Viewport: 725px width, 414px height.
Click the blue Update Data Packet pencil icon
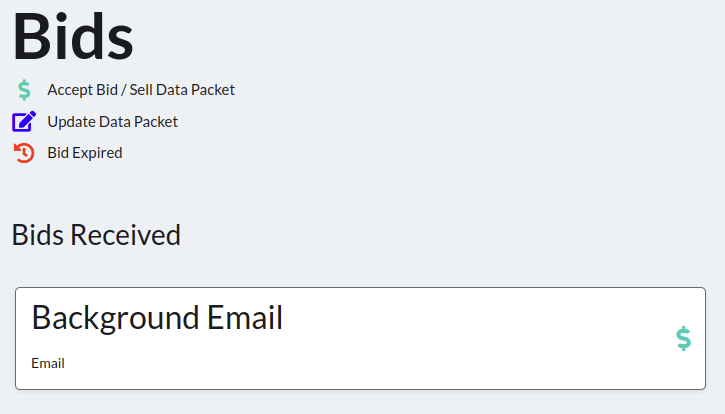[24, 121]
